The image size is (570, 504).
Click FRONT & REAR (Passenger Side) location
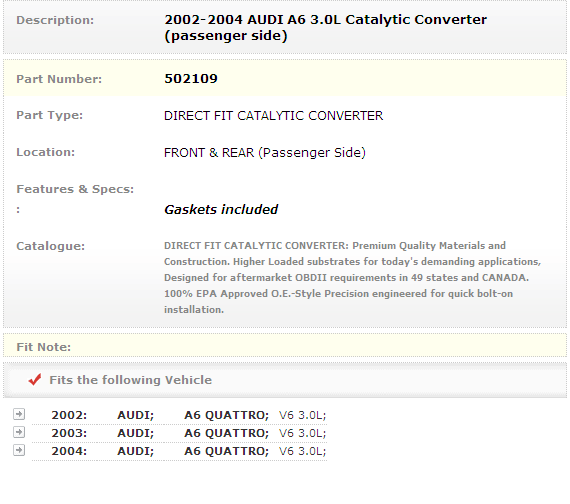[x=265, y=153]
